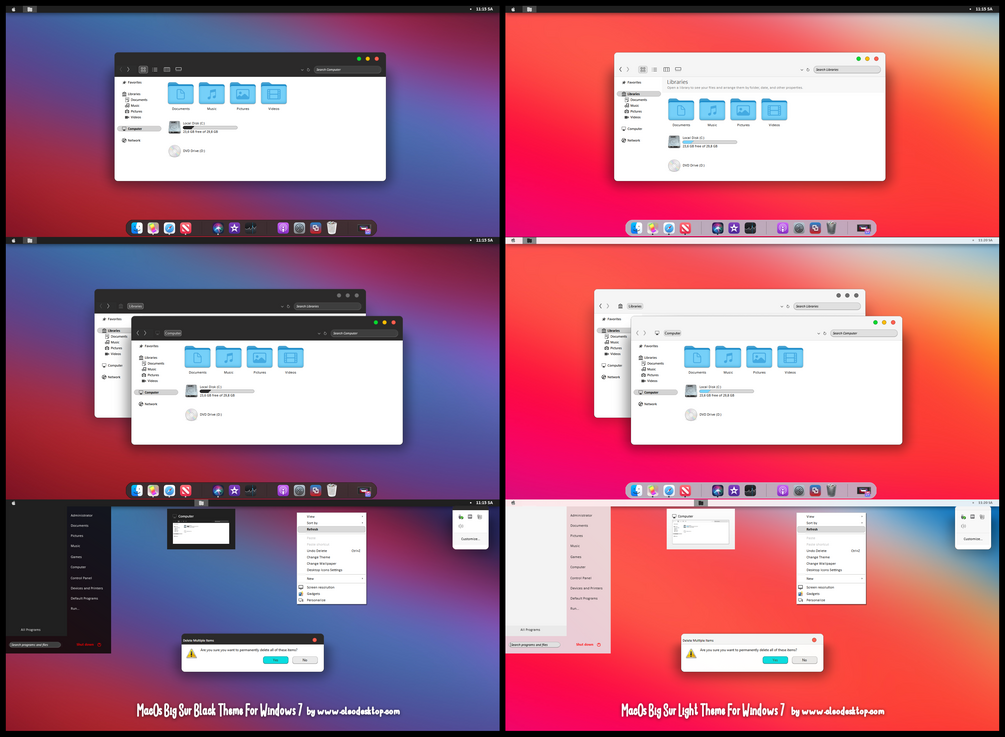Click Local Disk capacity bar in light Computer window
The height and width of the screenshot is (737, 1005).
pos(726,391)
